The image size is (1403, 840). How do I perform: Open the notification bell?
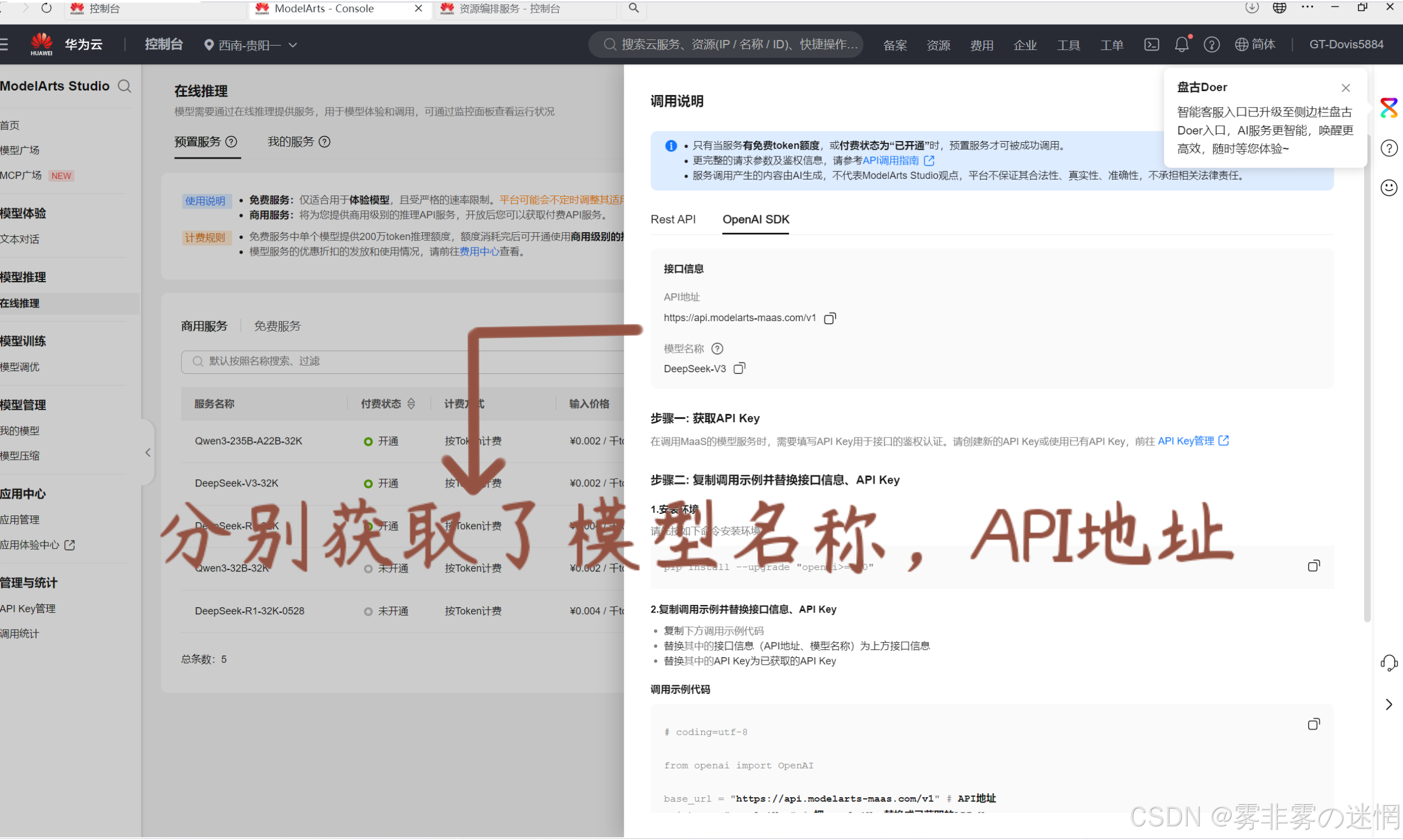1181,44
